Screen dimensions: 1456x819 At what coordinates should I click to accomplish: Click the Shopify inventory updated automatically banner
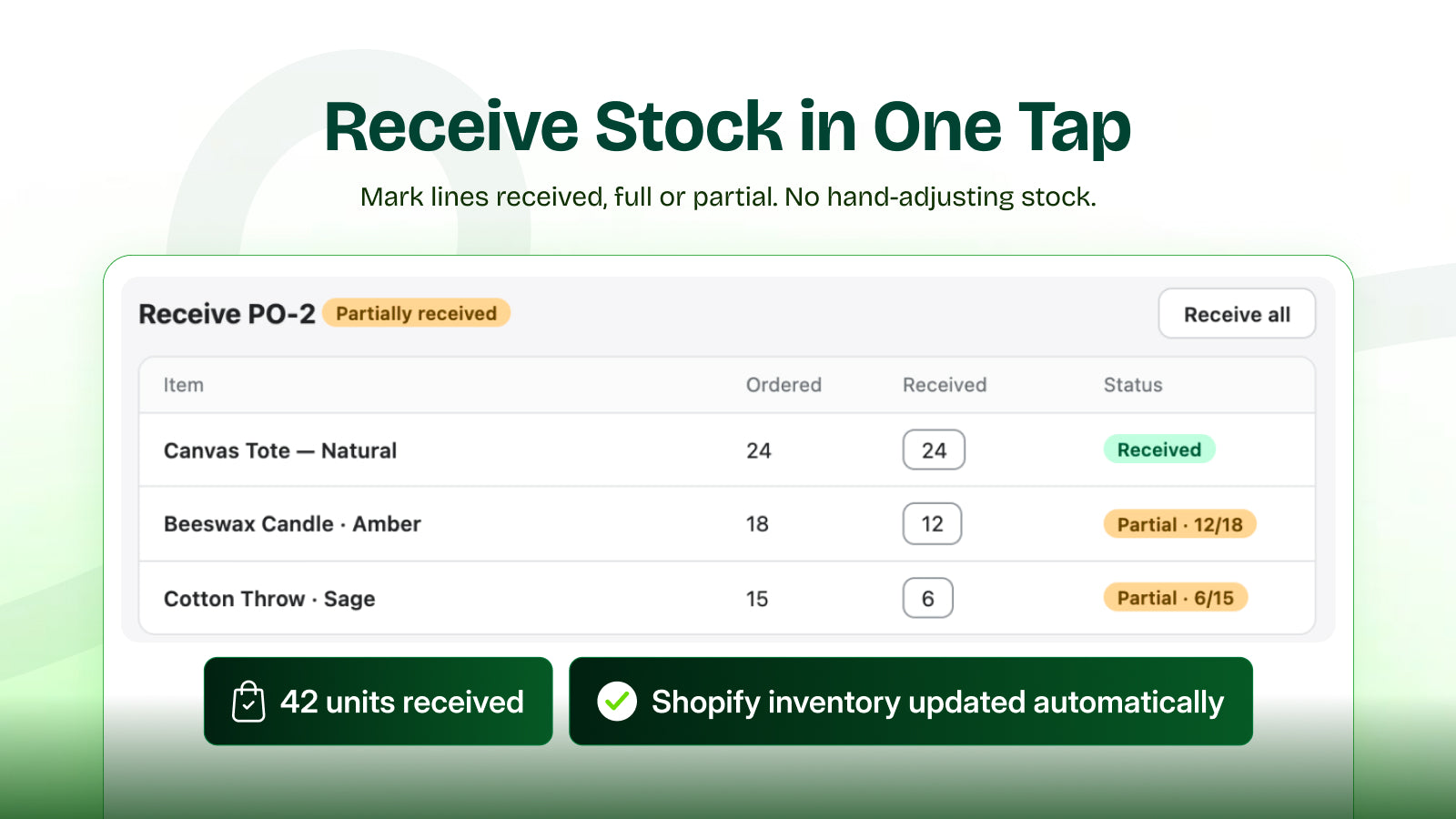tap(911, 702)
